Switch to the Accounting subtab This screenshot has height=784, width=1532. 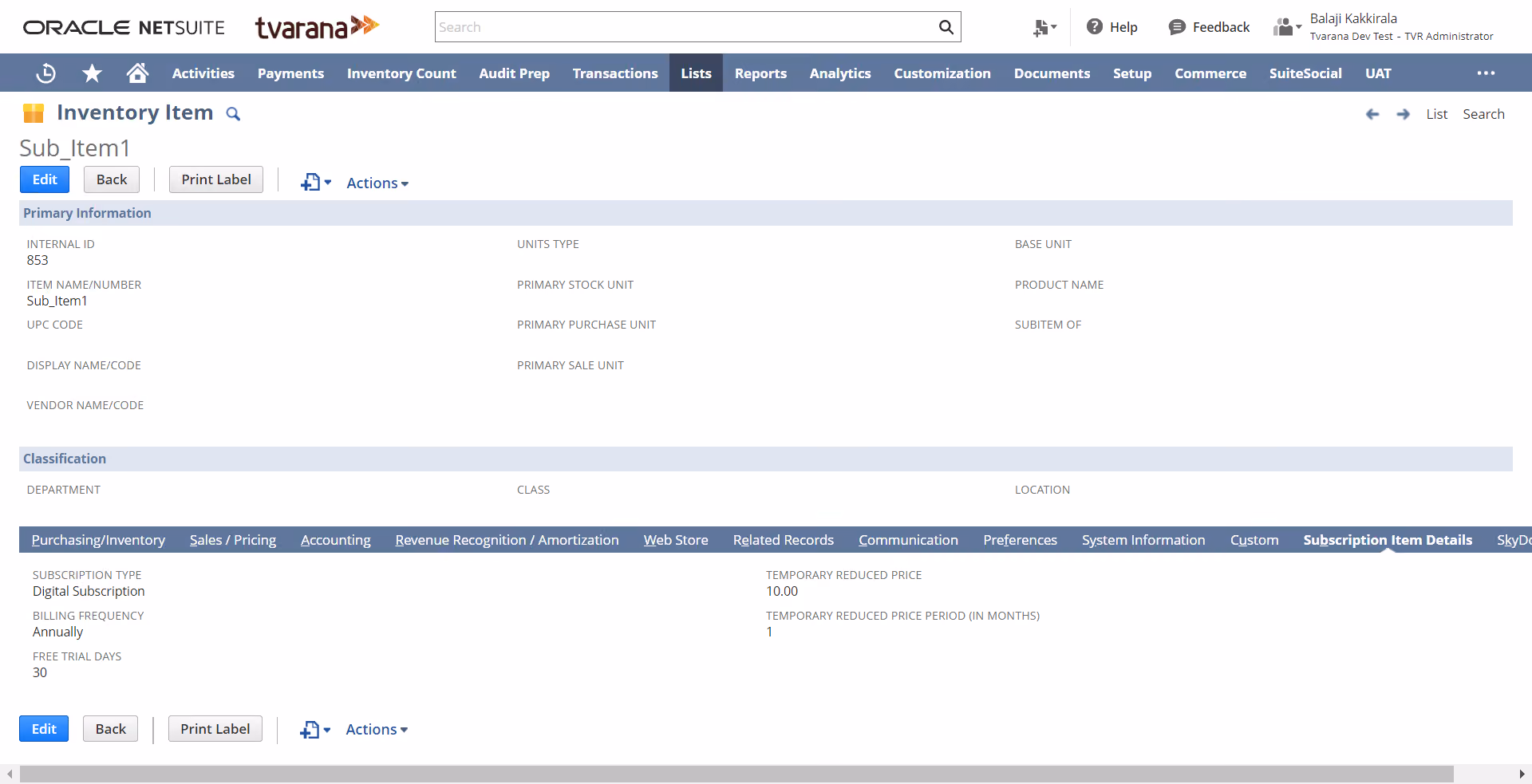point(336,540)
